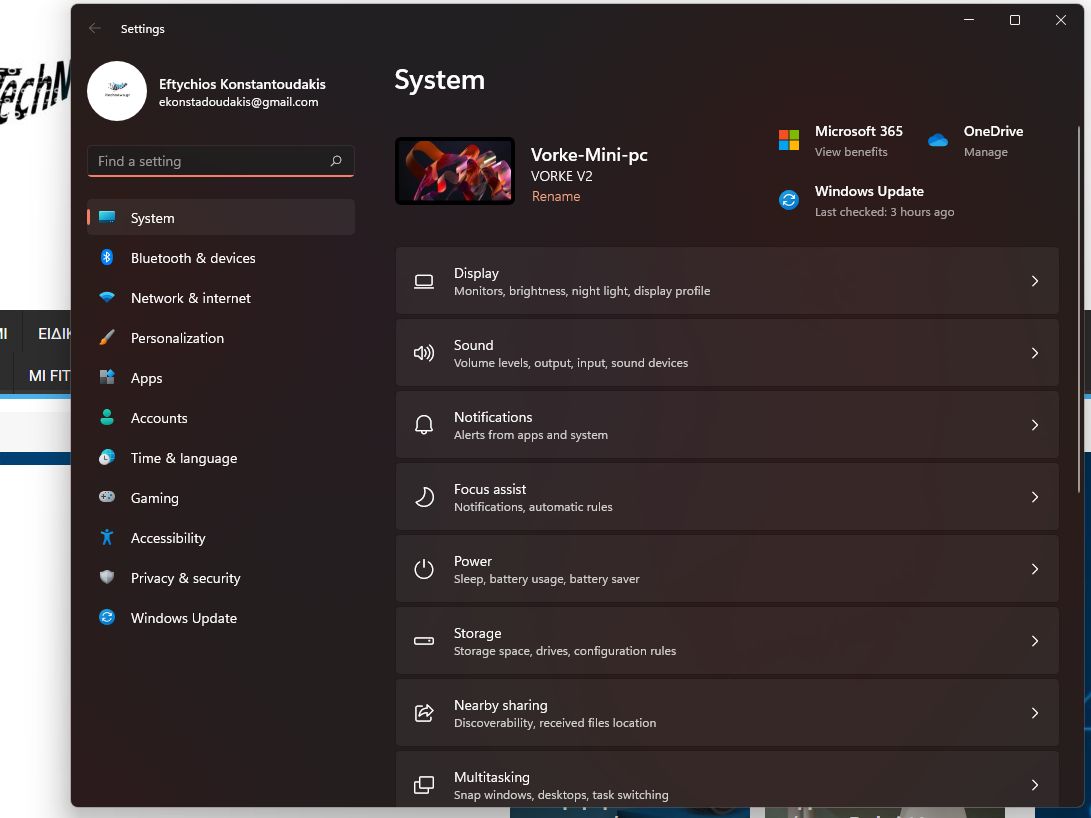Click the user profile avatar picture
The image size is (1091, 818).
117,91
